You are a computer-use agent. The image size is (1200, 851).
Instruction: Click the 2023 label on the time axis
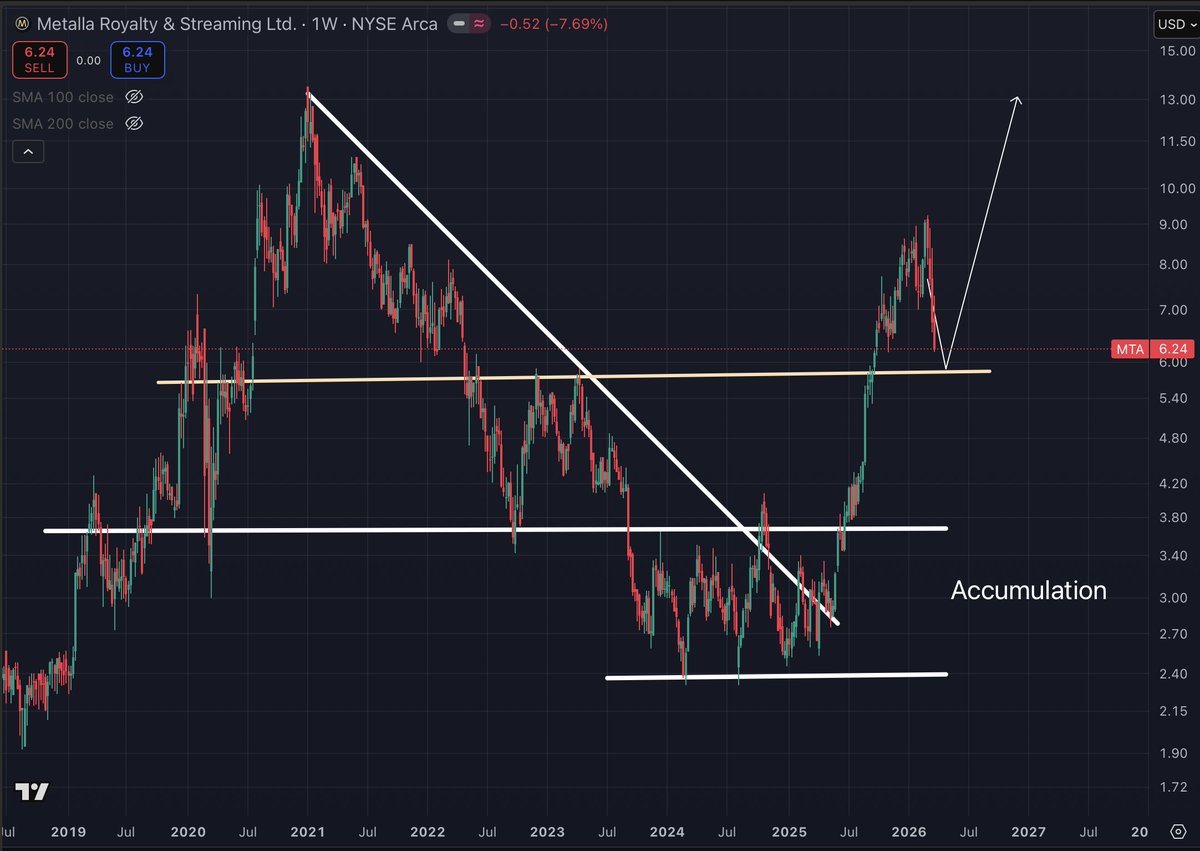click(x=547, y=831)
